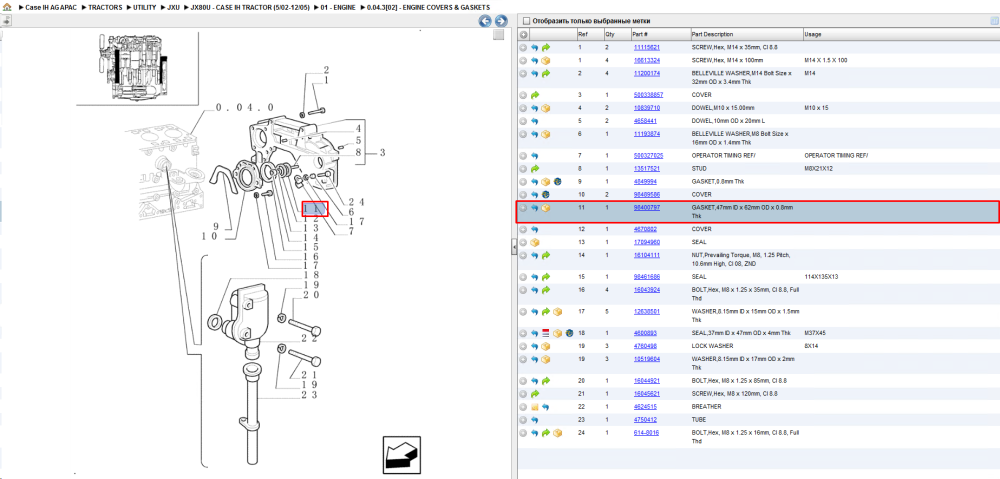Image resolution: width=1000 pixels, height=479 pixels.
Task: Click the next illustration arrow button
Action: [501, 21]
